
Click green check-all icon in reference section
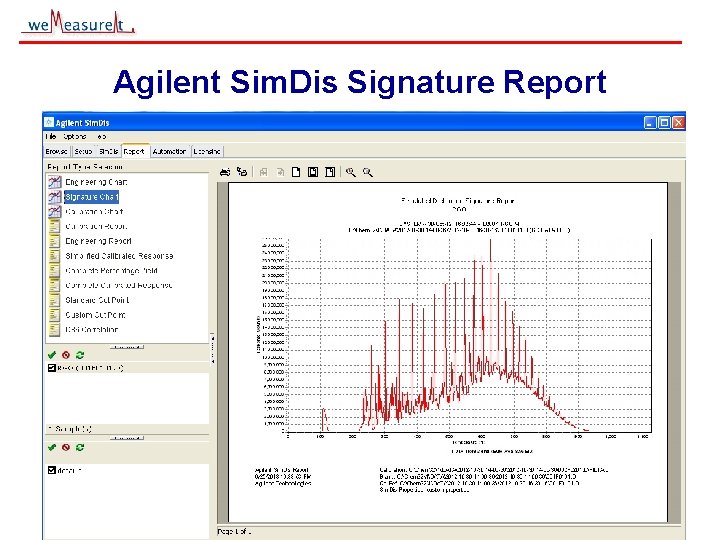coord(52,355)
